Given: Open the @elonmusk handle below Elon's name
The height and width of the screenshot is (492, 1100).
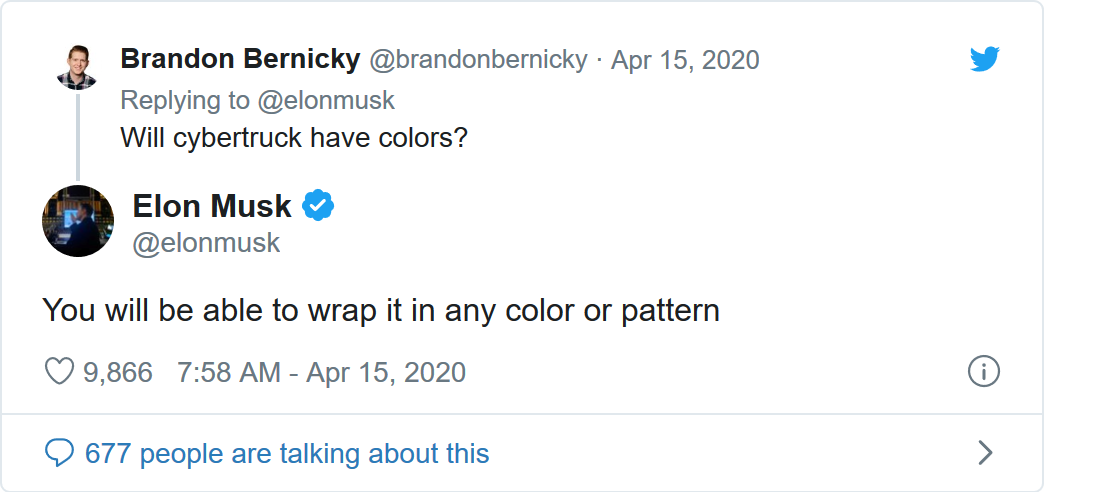Looking at the screenshot, I should (206, 243).
